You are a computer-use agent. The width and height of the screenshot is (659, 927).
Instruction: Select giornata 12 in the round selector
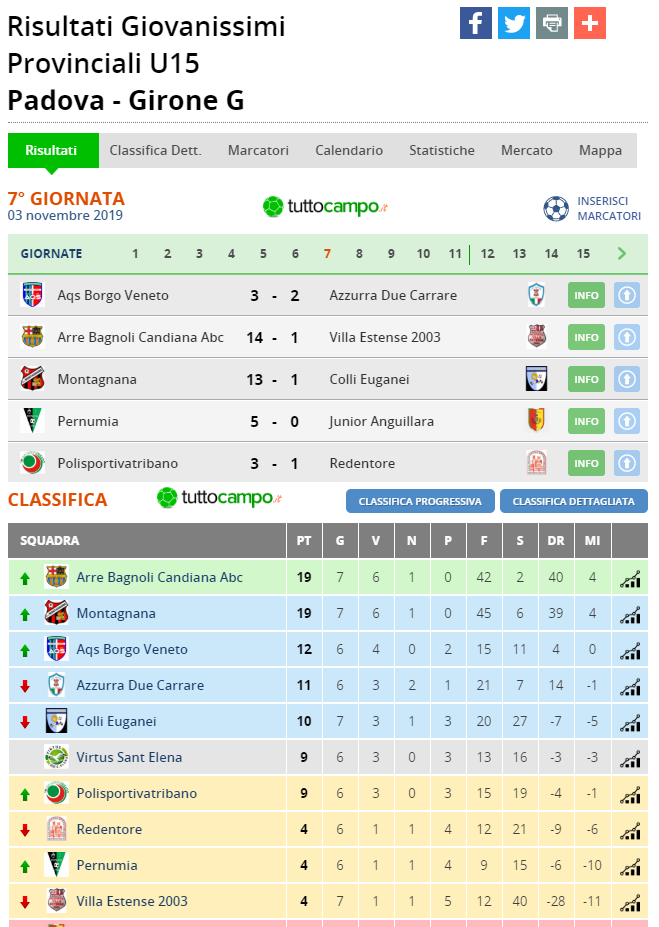pos(488,254)
